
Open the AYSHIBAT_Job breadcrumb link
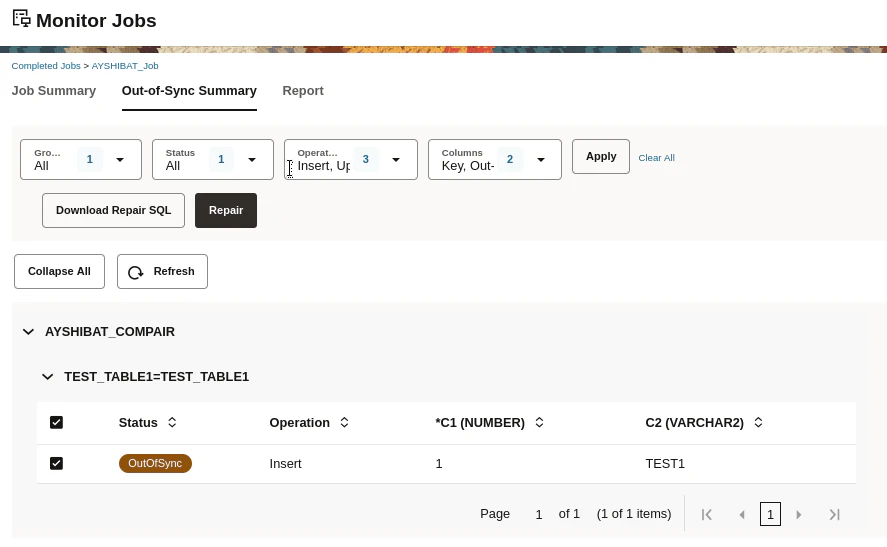[125, 66]
